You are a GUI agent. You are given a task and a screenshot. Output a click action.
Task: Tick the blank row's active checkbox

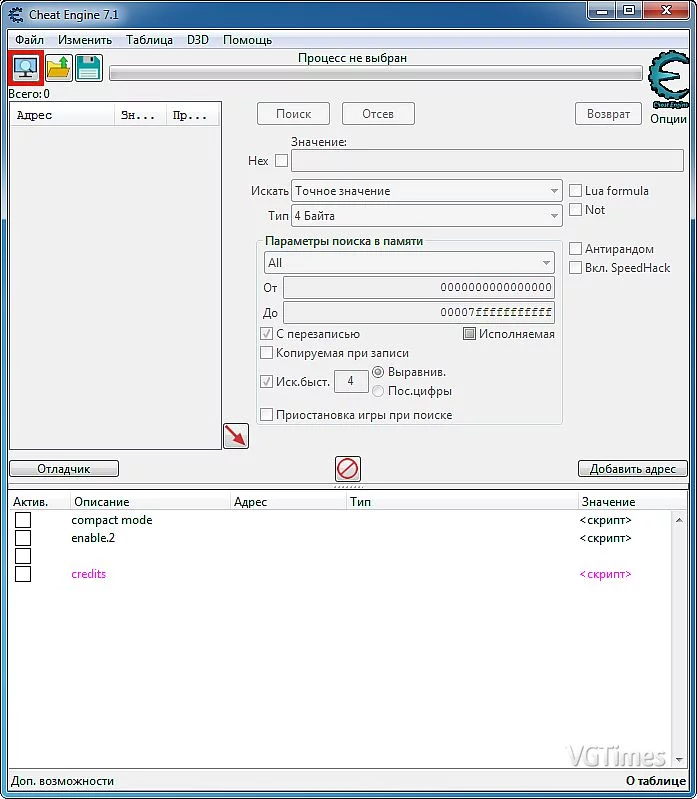pyautogui.click(x=23, y=556)
